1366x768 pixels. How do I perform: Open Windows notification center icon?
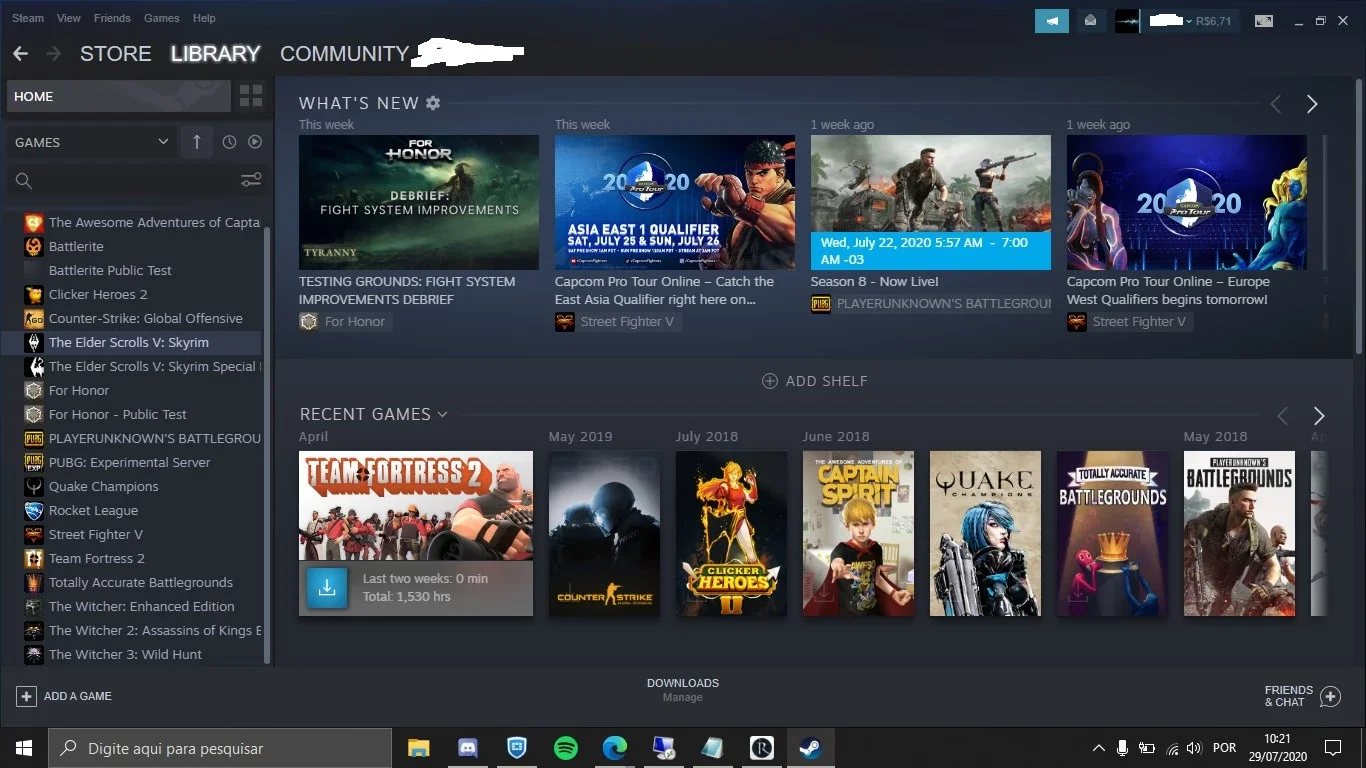pyautogui.click(x=1332, y=748)
